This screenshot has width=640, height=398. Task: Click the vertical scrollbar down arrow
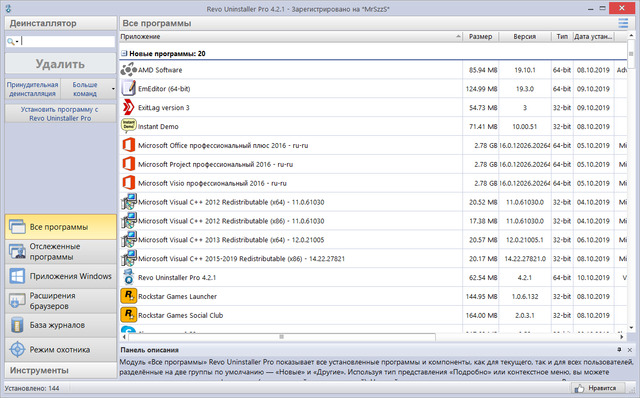pos(631,327)
